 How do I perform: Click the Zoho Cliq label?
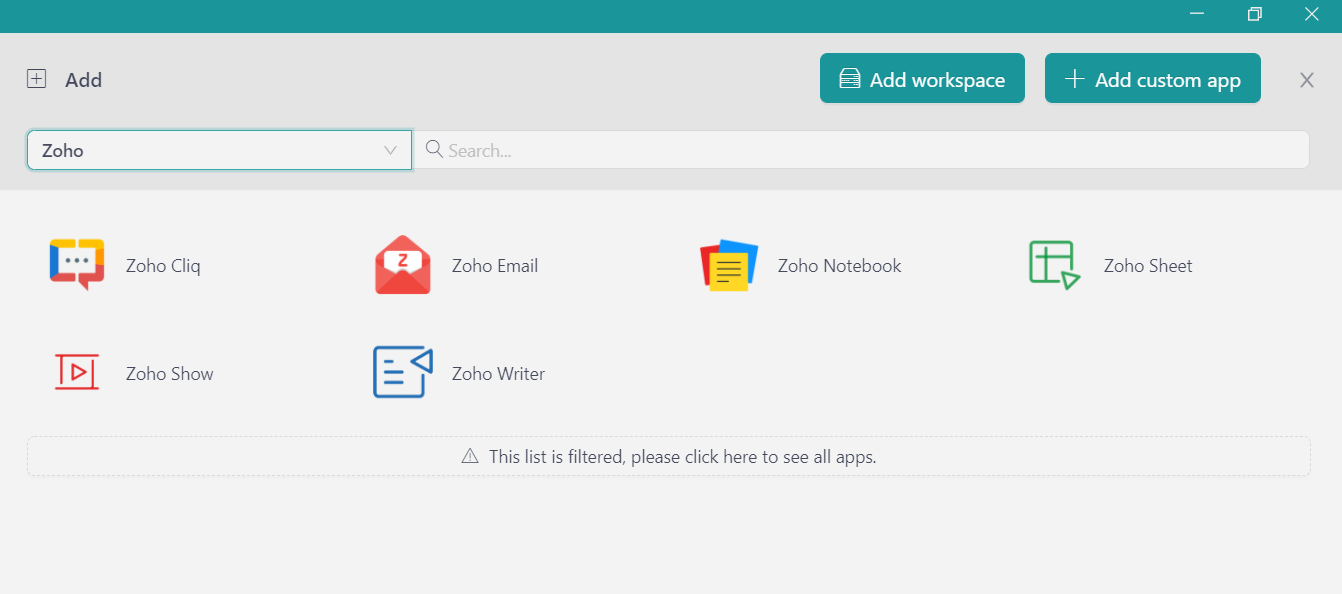tap(163, 265)
